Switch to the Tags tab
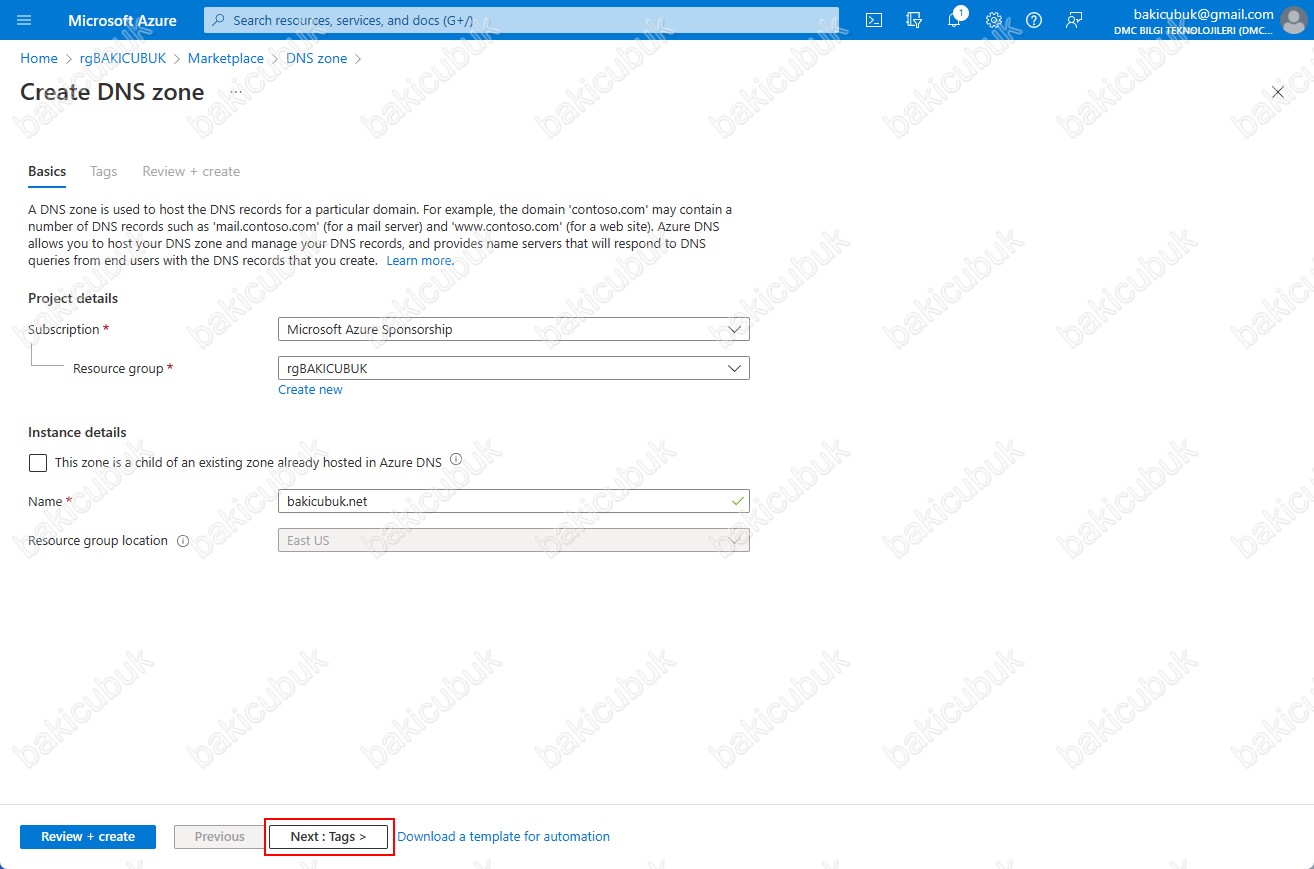Screen dimensions: 1314x869 104,171
